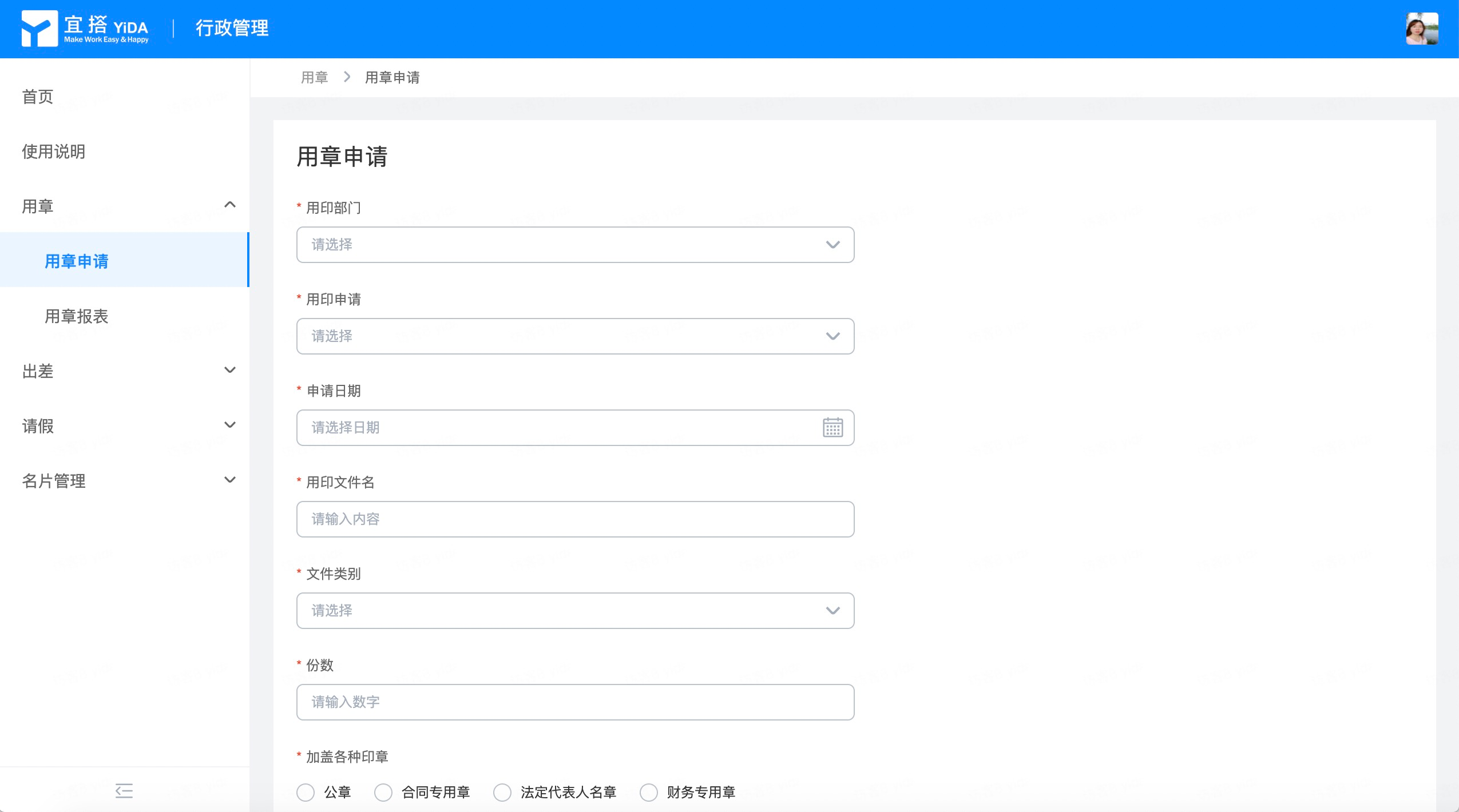Select the 公章 radio option
This screenshot has height=812, width=1459.
coord(306,793)
